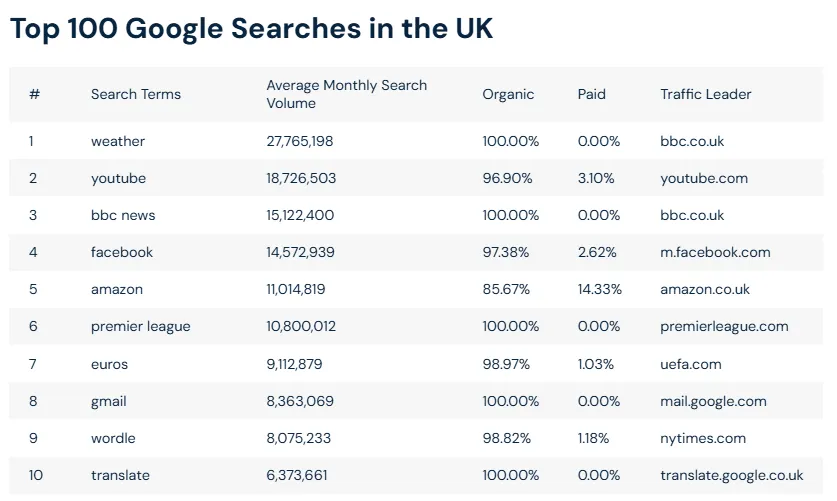Click the 'Paid' column header
The height and width of the screenshot is (501, 837).
pos(592,94)
